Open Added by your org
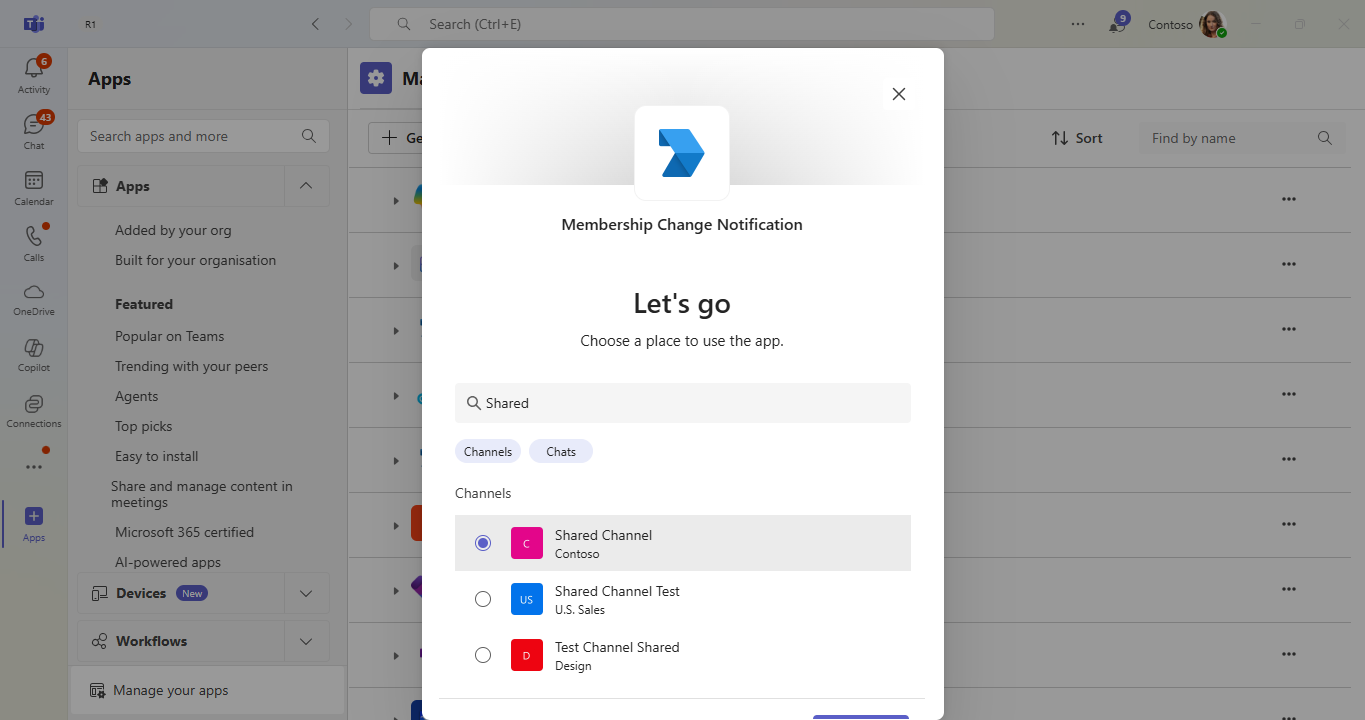Image resolution: width=1365 pixels, height=720 pixels. click(x=173, y=230)
